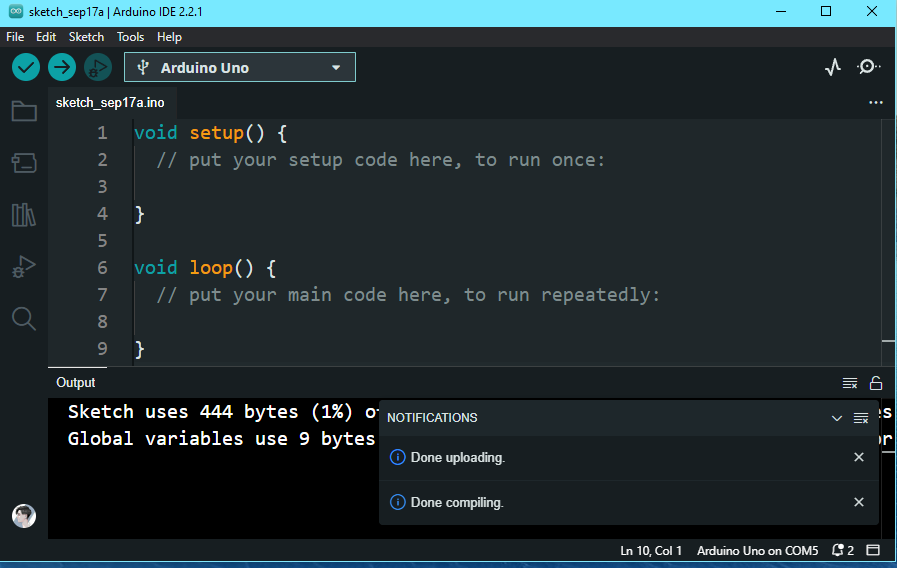Open the Edit menu
Screen dimensions: 897x568
tap(46, 37)
